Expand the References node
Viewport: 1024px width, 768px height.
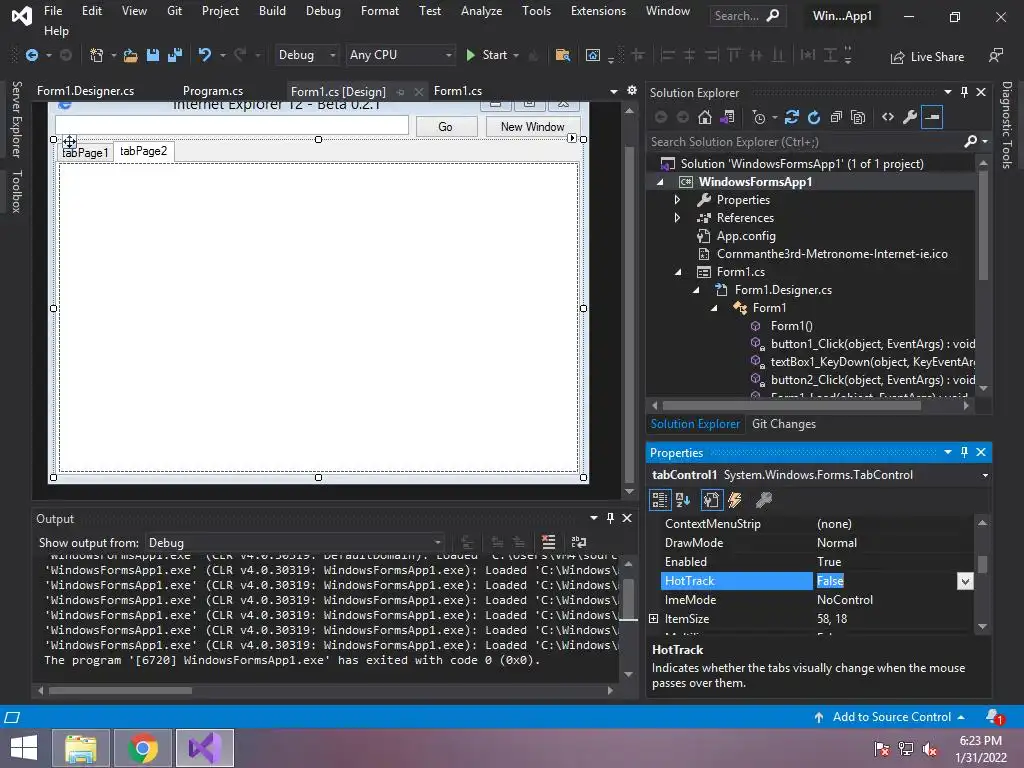[677, 218]
